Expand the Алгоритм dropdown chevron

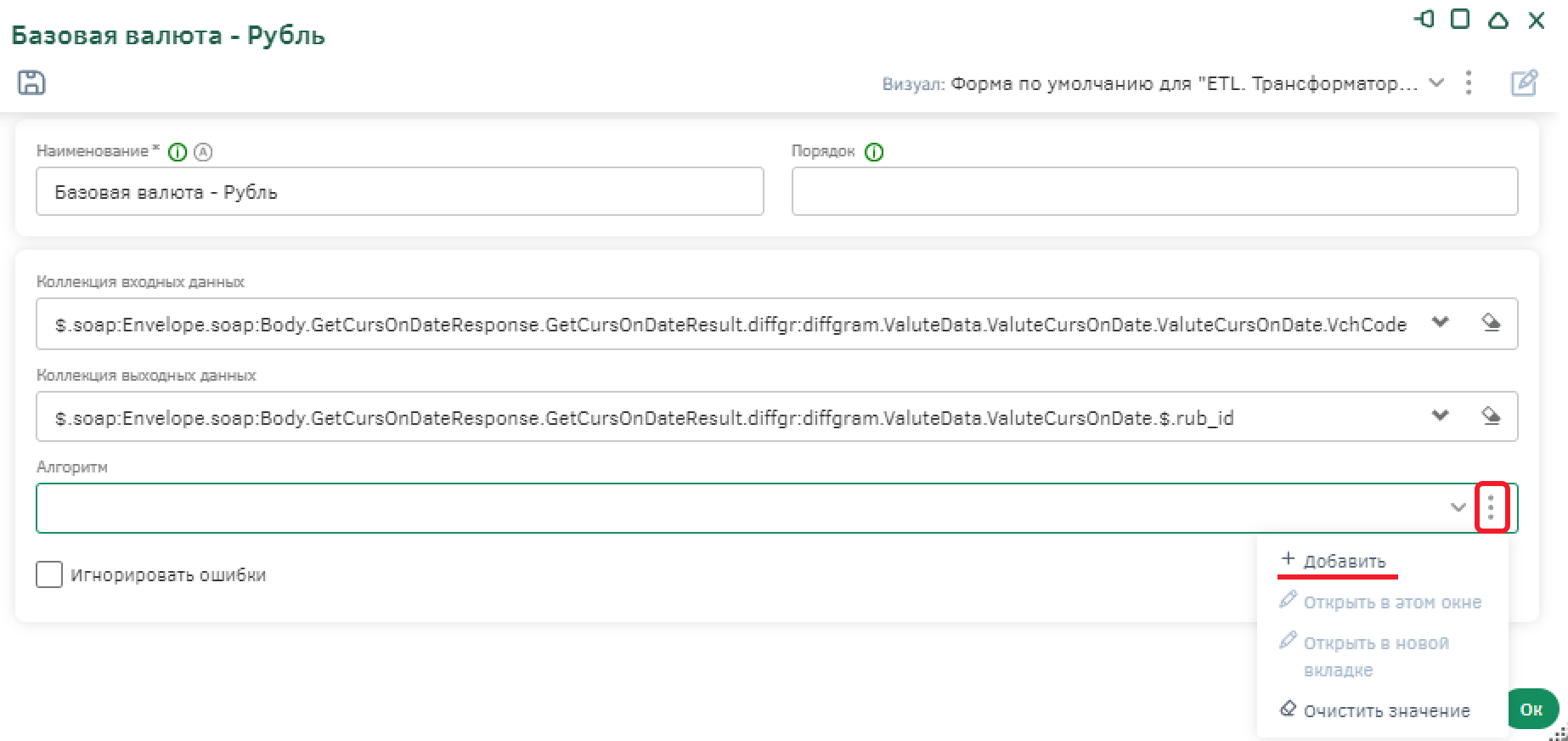click(x=1458, y=507)
